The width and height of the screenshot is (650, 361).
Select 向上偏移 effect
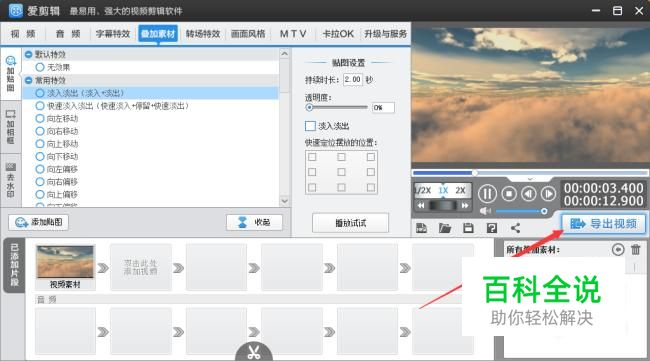[40, 194]
